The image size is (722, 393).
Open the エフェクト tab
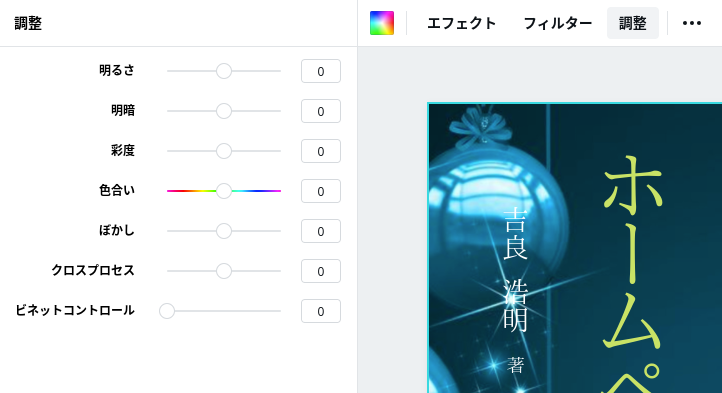(461, 23)
